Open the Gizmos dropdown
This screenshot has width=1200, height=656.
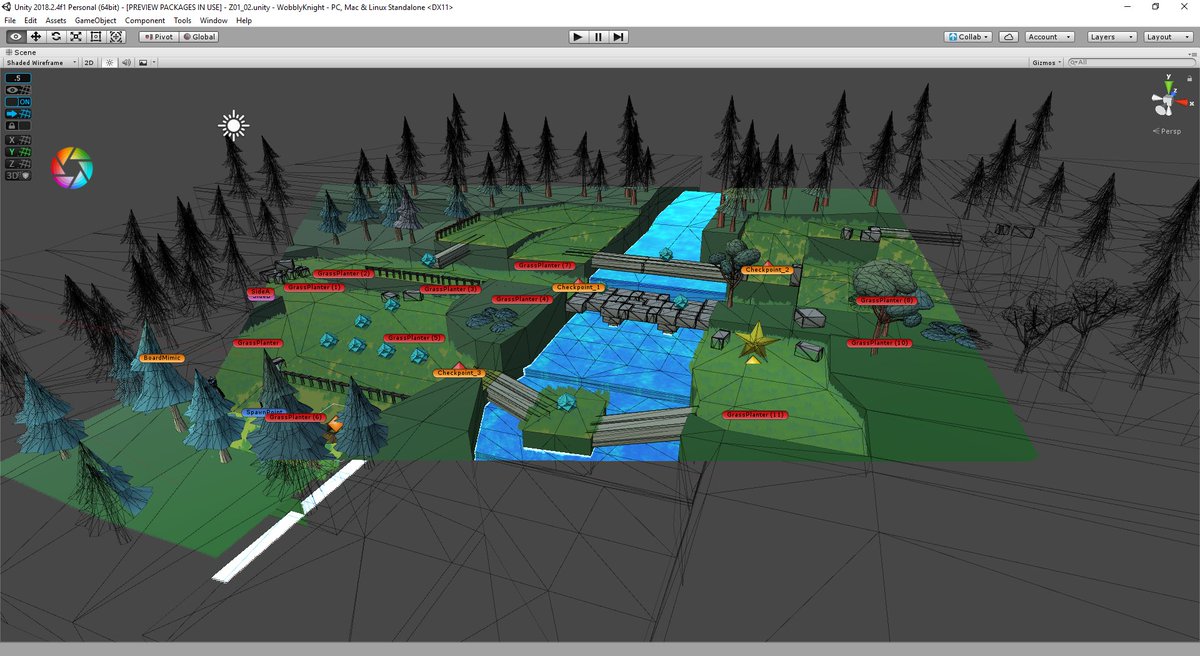click(x=1044, y=61)
